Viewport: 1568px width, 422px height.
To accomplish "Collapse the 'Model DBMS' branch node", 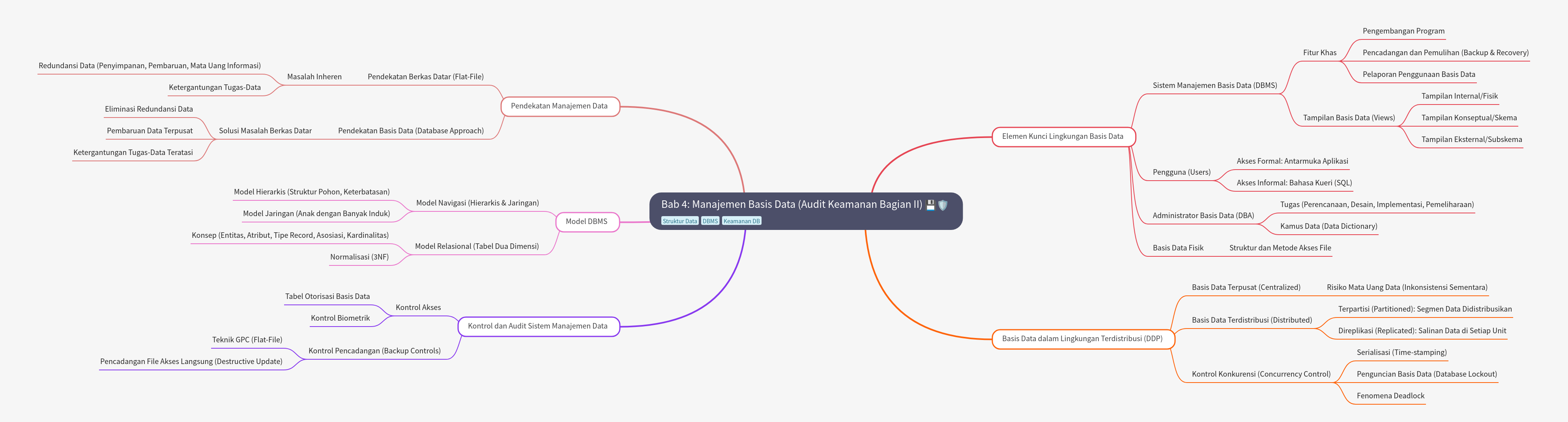I will pyautogui.click(x=586, y=222).
